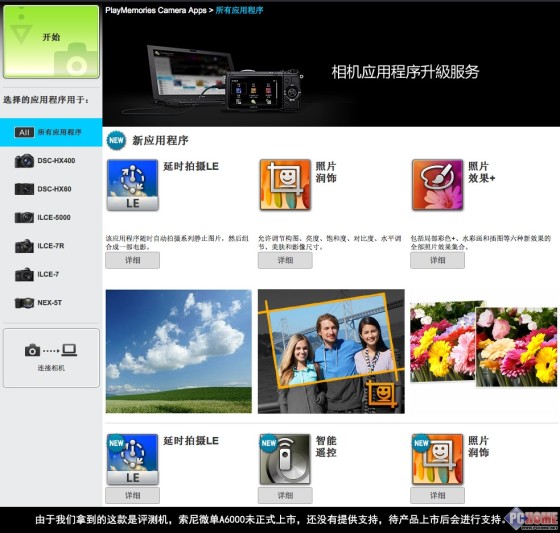
Task: Click the camera and laptop banner image
Action: point(213,79)
